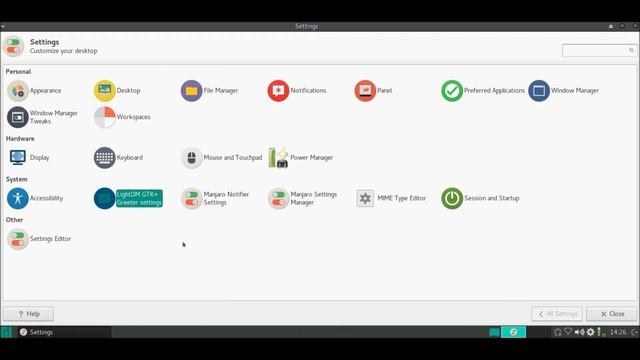Open Mouse and Touchpad settings
The width and height of the screenshot is (640, 360).
222,158
